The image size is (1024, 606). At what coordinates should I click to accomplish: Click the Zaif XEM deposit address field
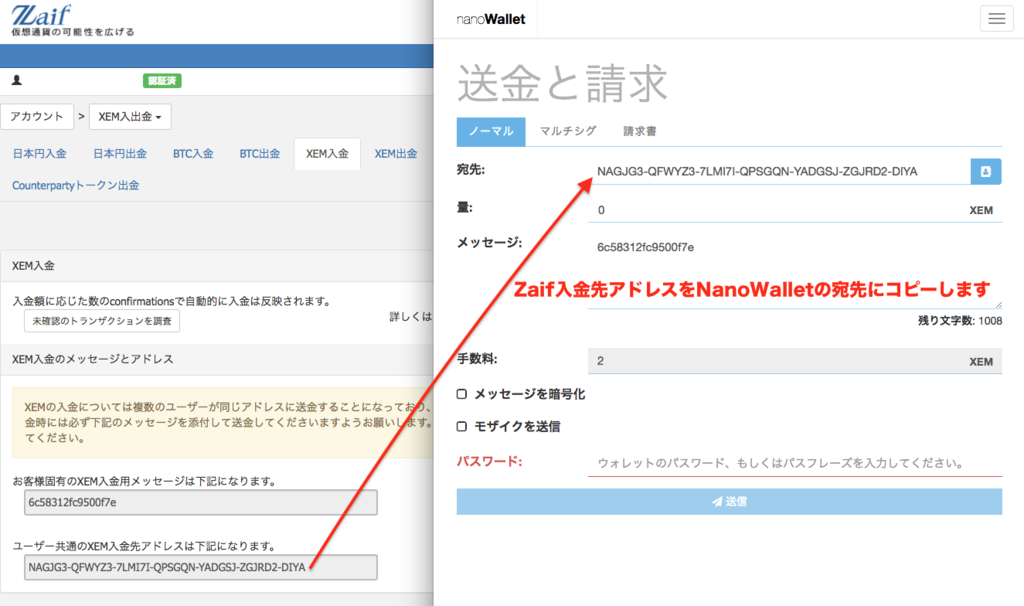(x=200, y=567)
